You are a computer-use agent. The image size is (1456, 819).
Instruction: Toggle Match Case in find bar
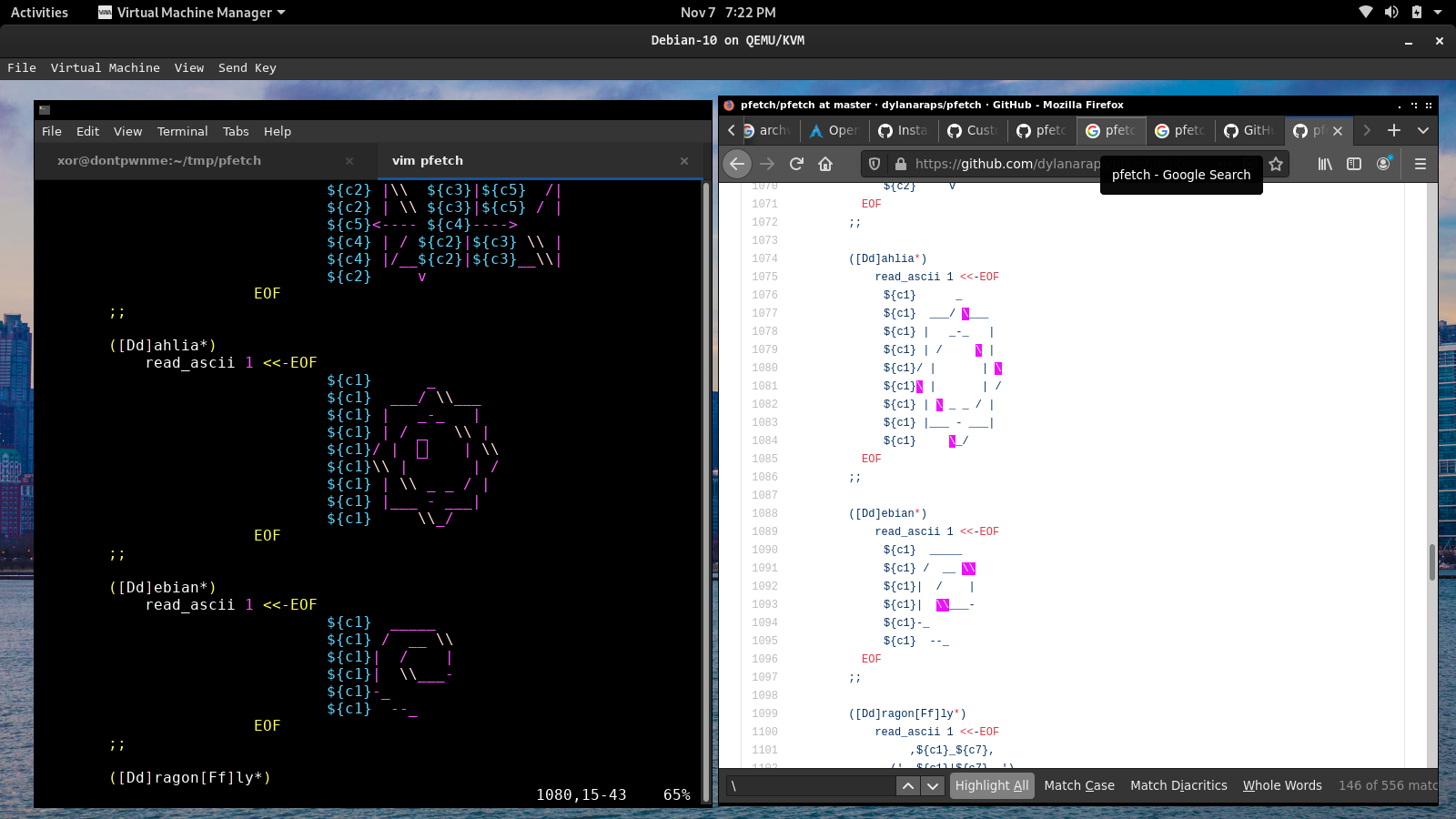pos(1079,785)
